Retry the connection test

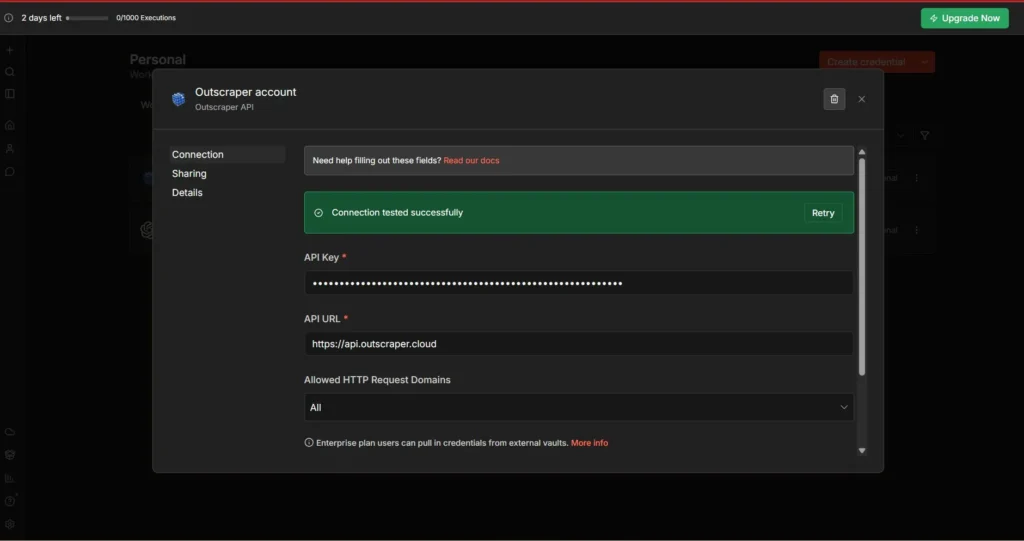(823, 213)
